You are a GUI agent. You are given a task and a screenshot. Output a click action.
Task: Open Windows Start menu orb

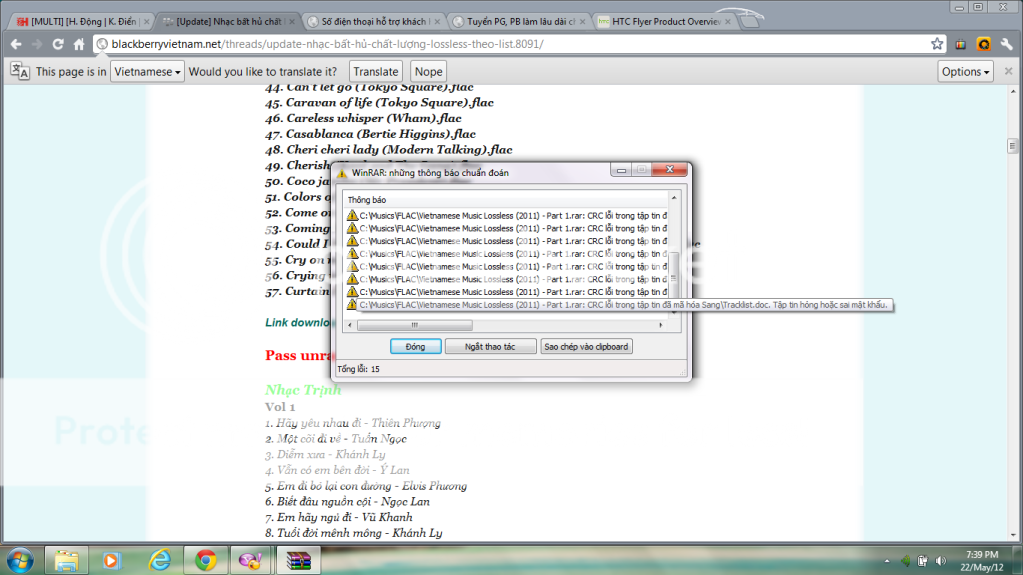pos(20,561)
